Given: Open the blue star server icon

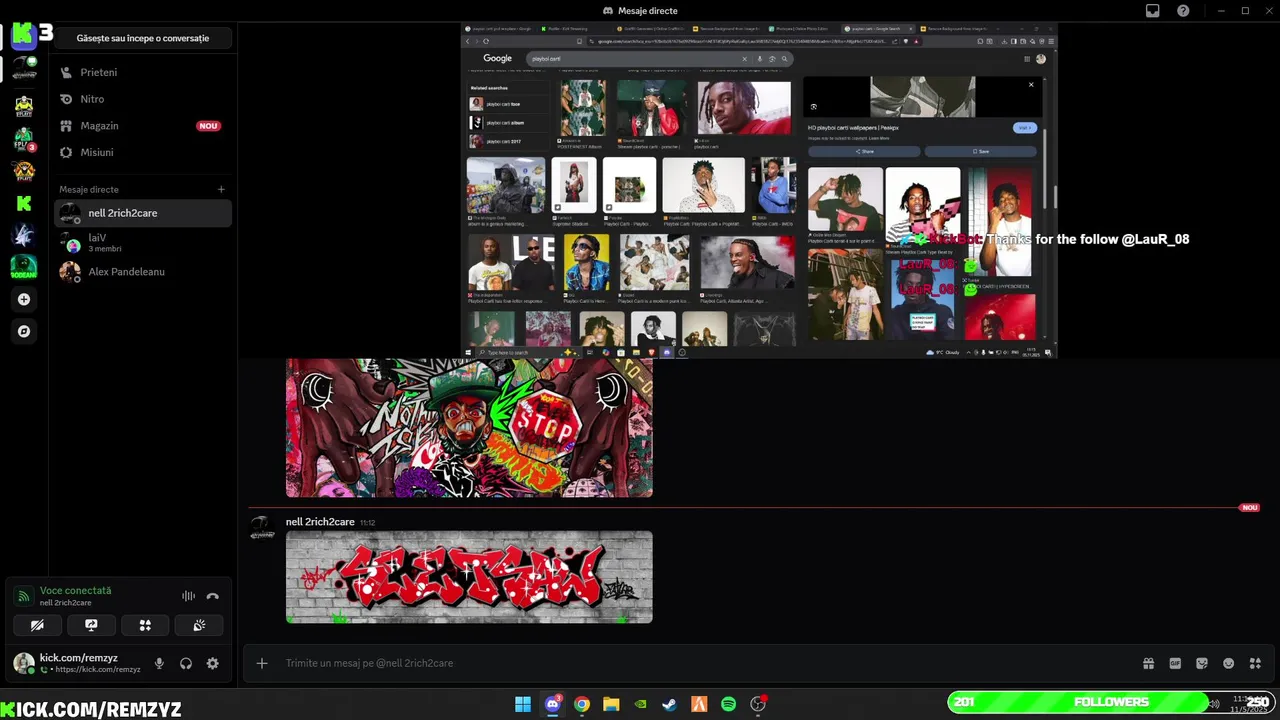Looking at the screenshot, I should tap(24, 235).
